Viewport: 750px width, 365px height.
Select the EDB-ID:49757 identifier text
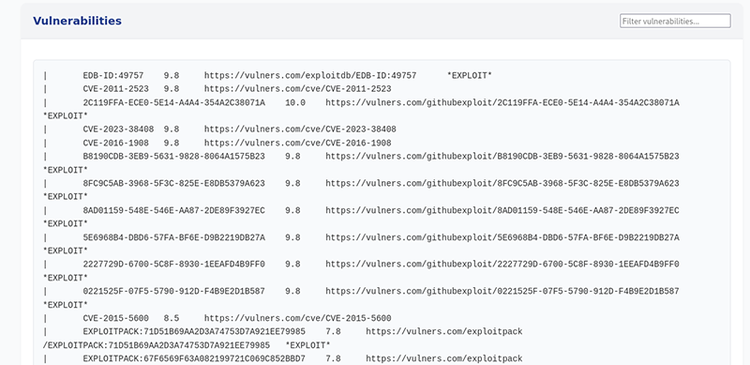tap(113, 76)
